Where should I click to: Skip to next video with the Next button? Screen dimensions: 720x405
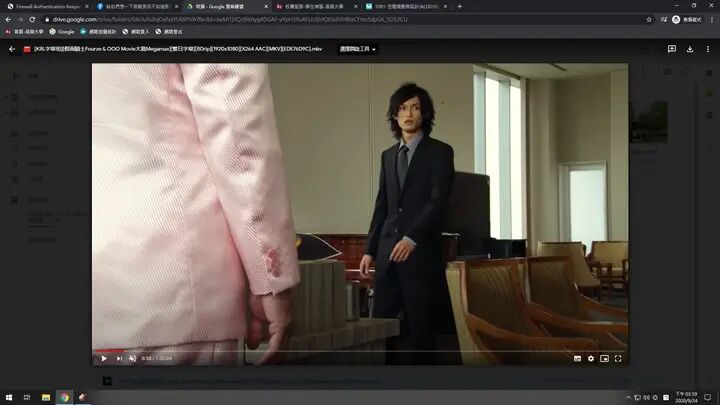click(x=119, y=358)
